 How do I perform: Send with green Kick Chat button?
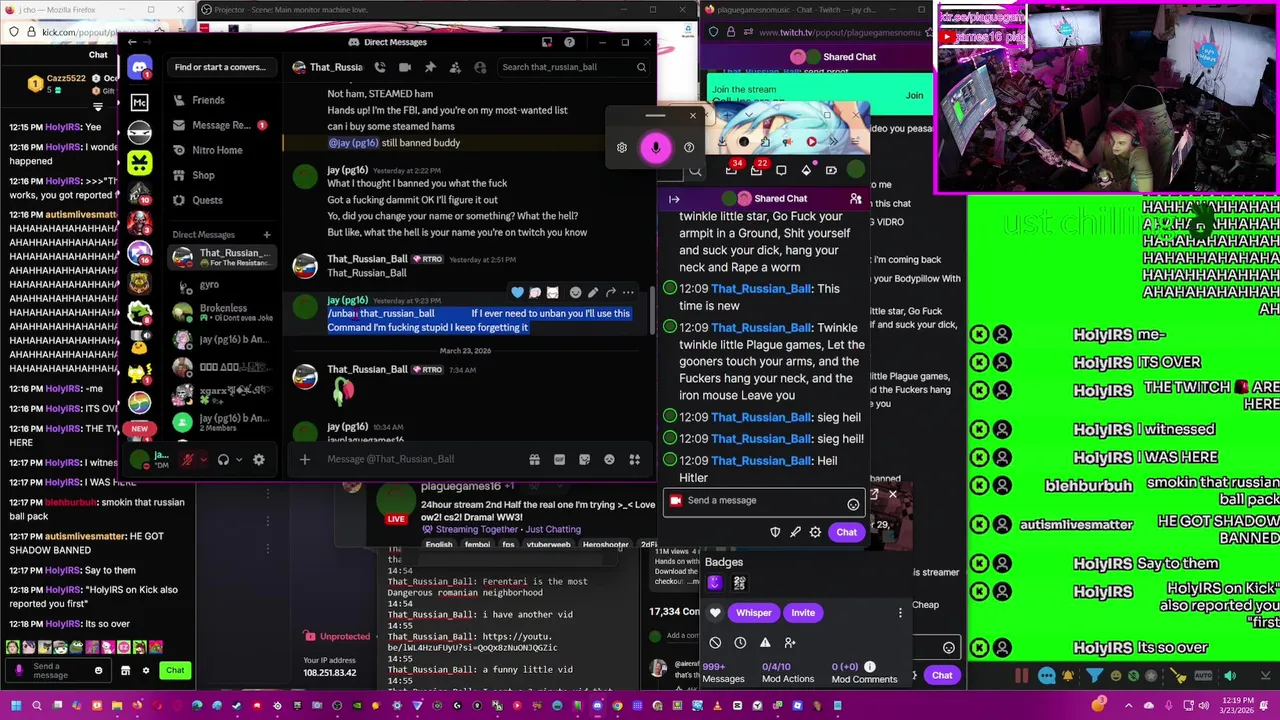pyautogui.click(x=175, y=670)
